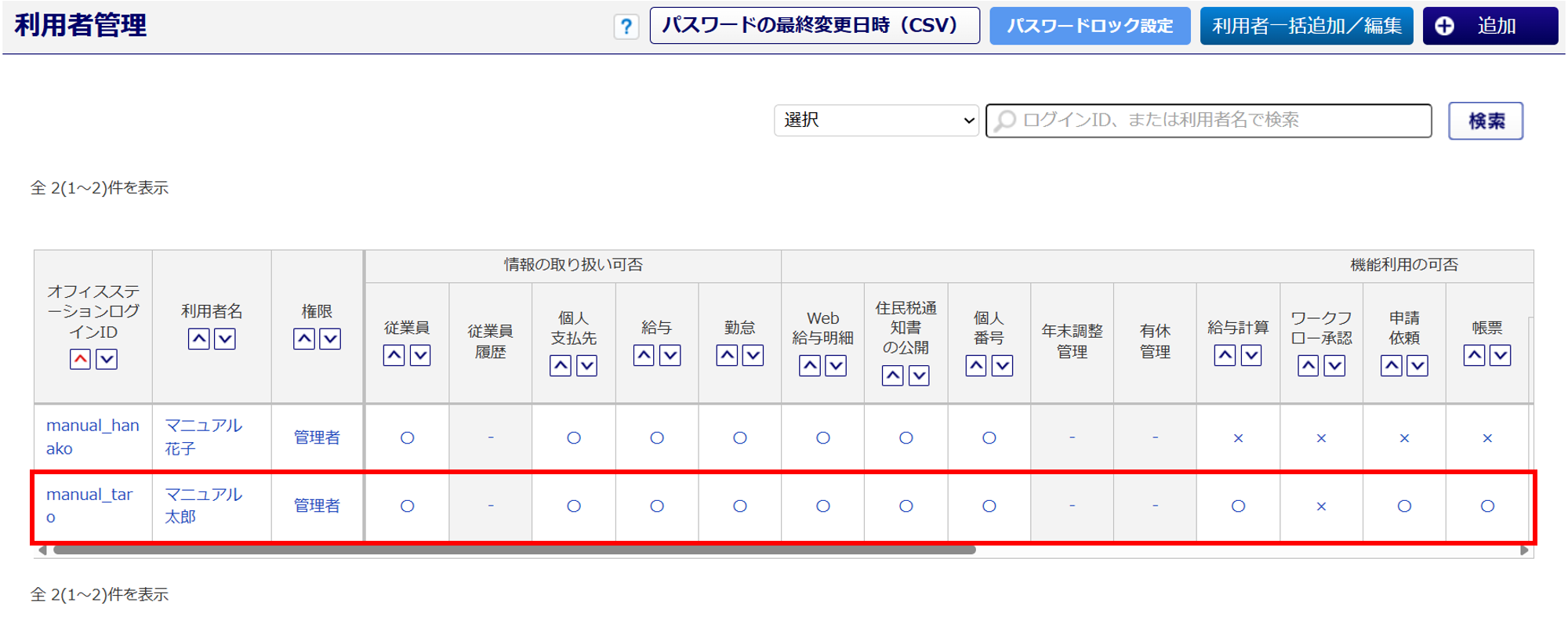Click the blue question mark help icon
This screenshot has height=620, width=1568.
click(x=626, y=27)
